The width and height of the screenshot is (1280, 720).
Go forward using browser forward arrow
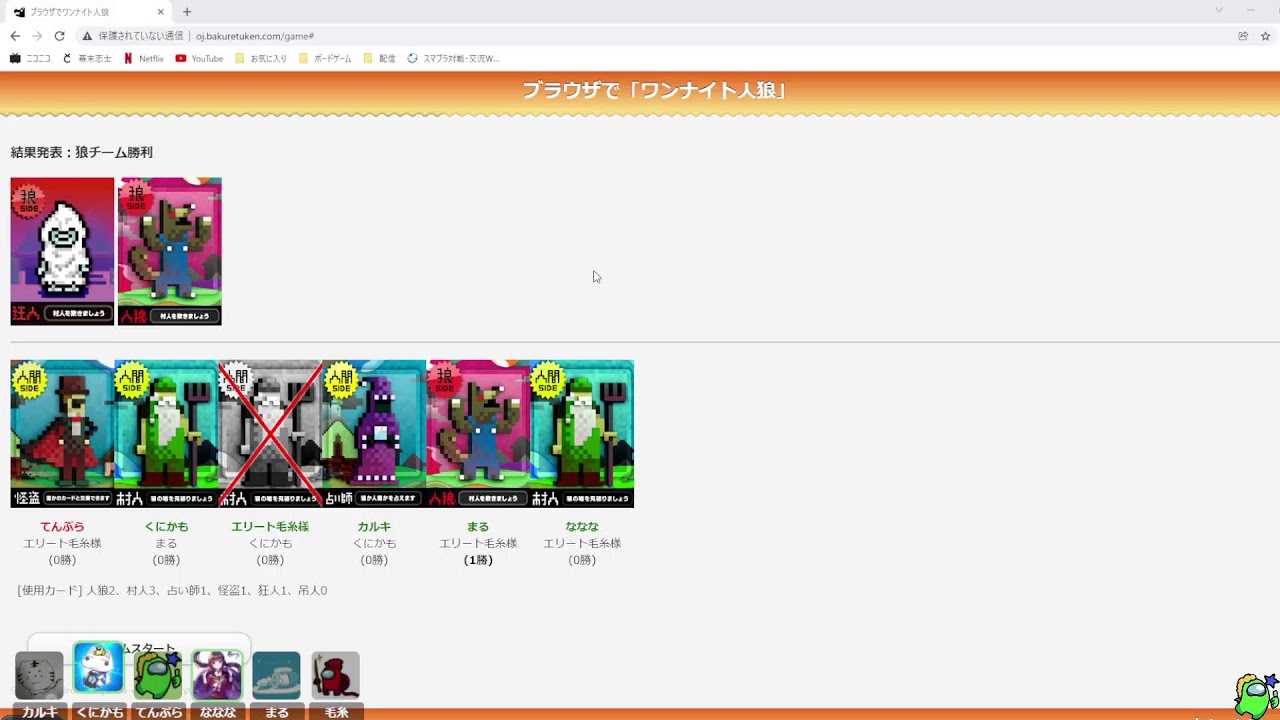coord(37,36)
